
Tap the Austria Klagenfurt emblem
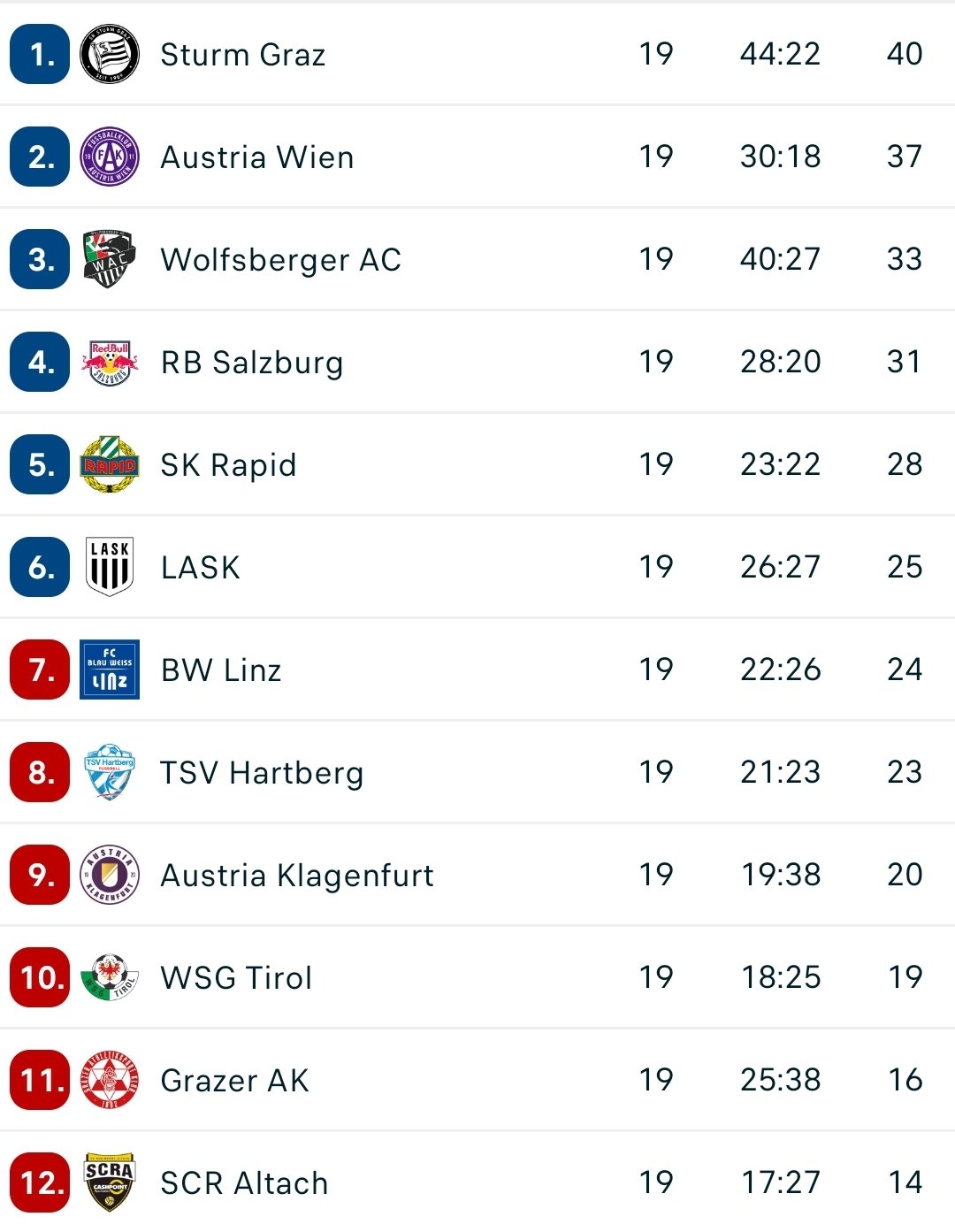(110, 876)
